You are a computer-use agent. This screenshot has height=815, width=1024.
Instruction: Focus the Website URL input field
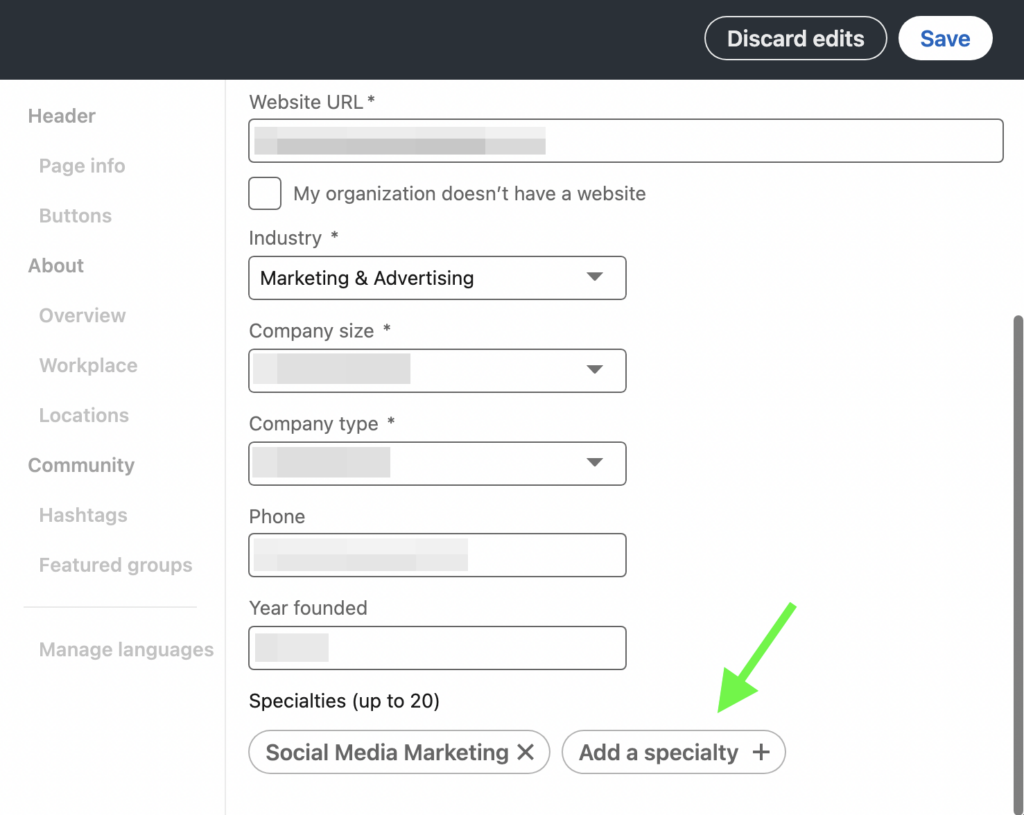626,140
